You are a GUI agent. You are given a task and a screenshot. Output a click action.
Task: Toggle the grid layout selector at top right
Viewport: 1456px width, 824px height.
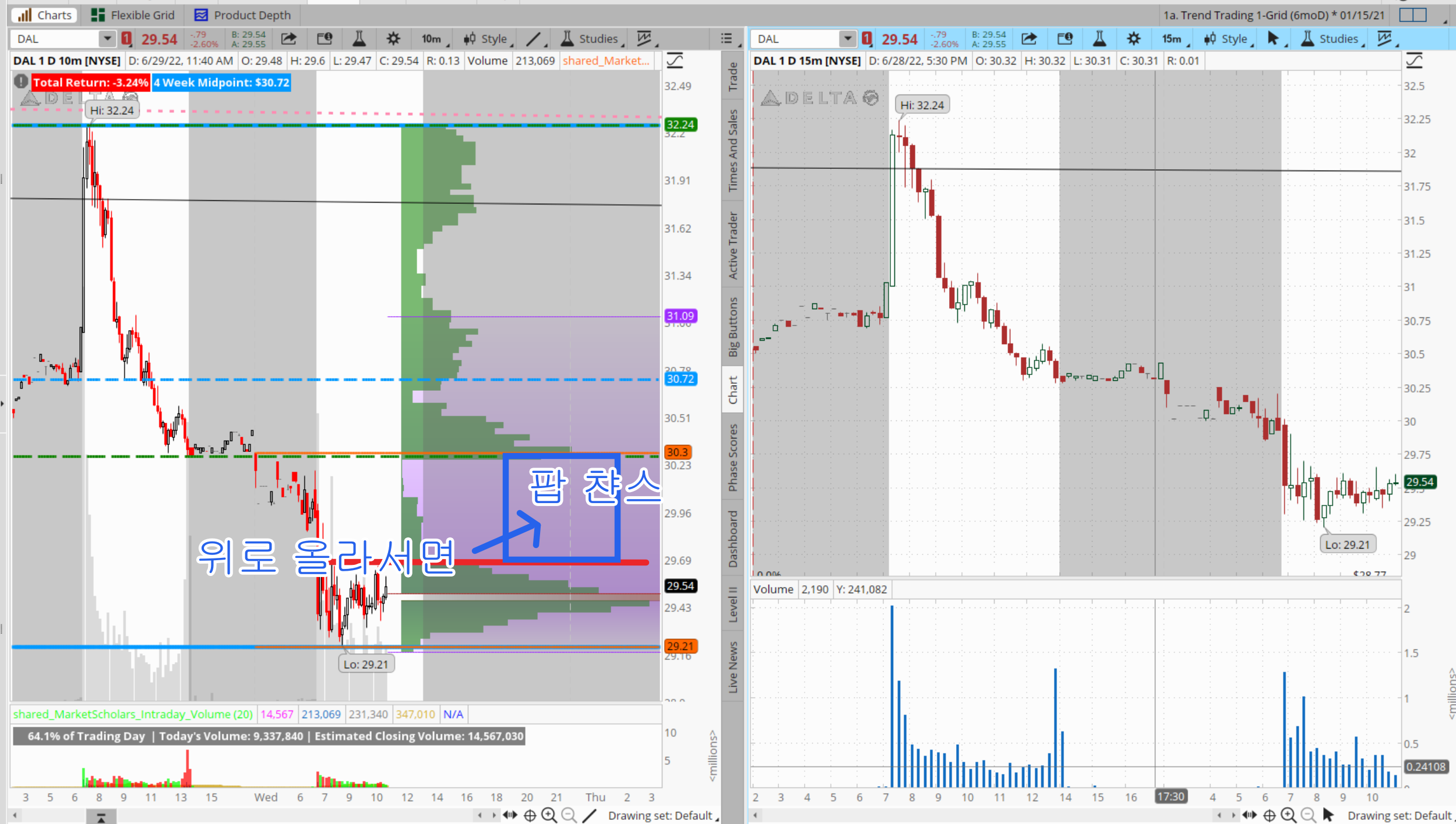[x=1413, y=15]
